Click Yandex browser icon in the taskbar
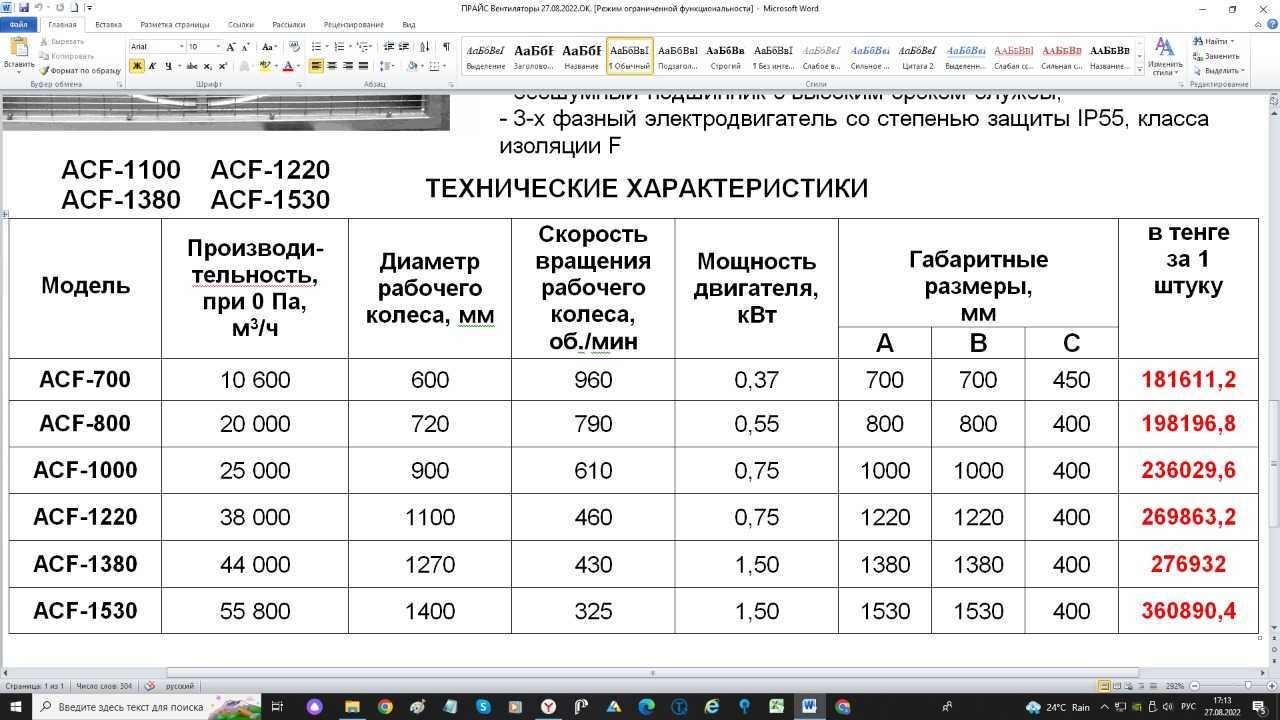The height and width of the screenshot is (720, 1280). [x=548, y=707]
